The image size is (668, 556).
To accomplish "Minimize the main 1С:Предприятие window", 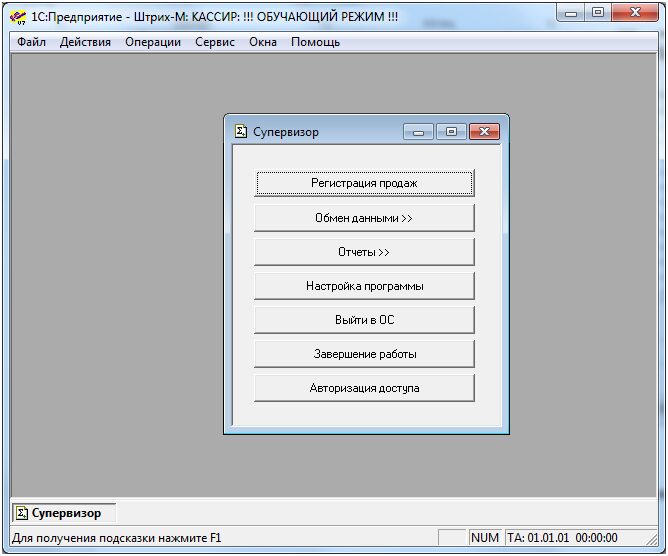I will tap(571, 13).
